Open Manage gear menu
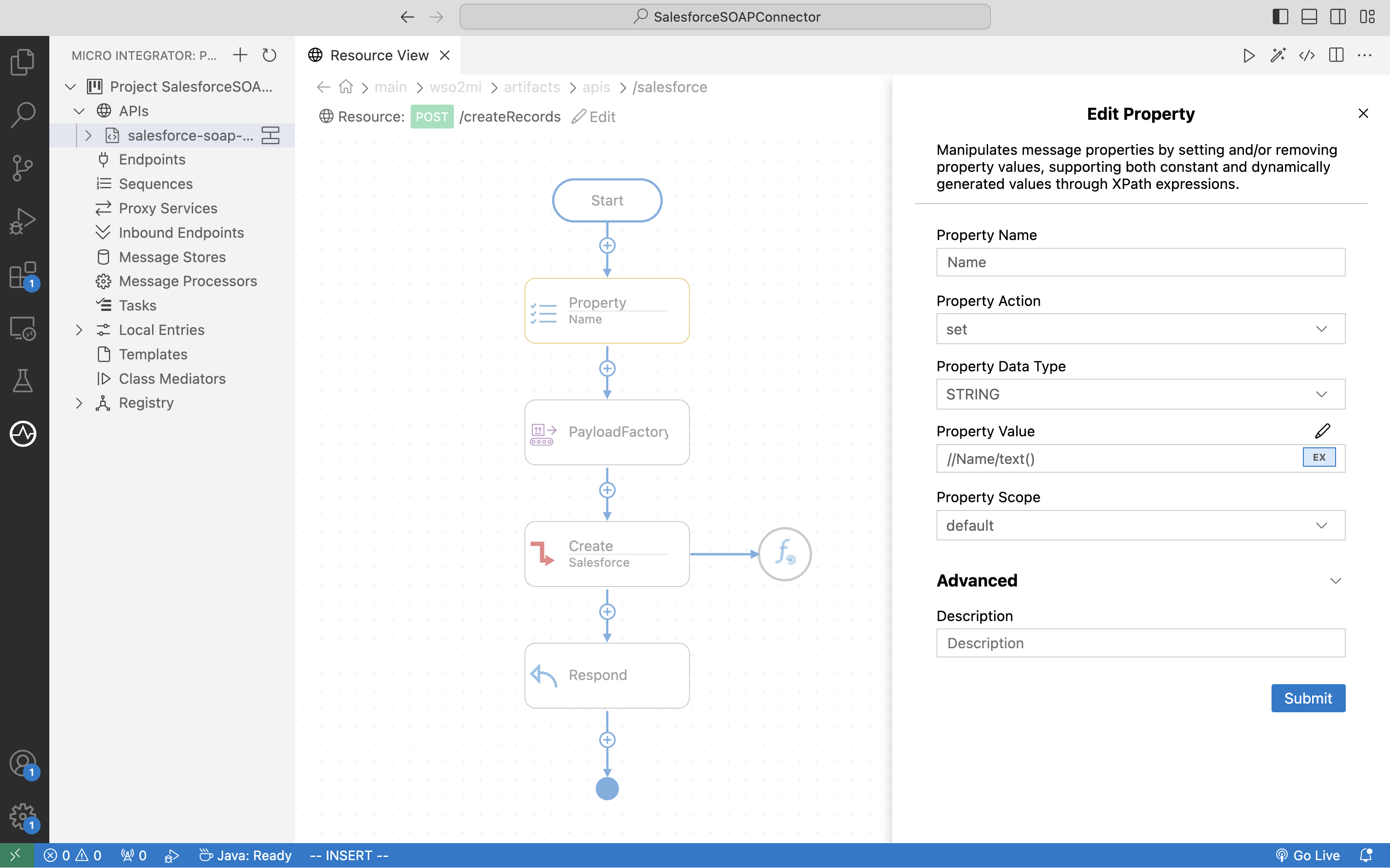Viewport: 1390px width, 868px height. coord(23,816)
